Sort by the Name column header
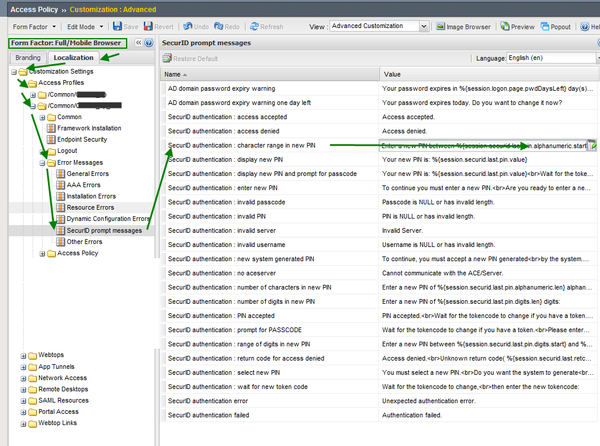Image resolution: width=600 pixels, height=446 pixels. (x=176, y=75)
